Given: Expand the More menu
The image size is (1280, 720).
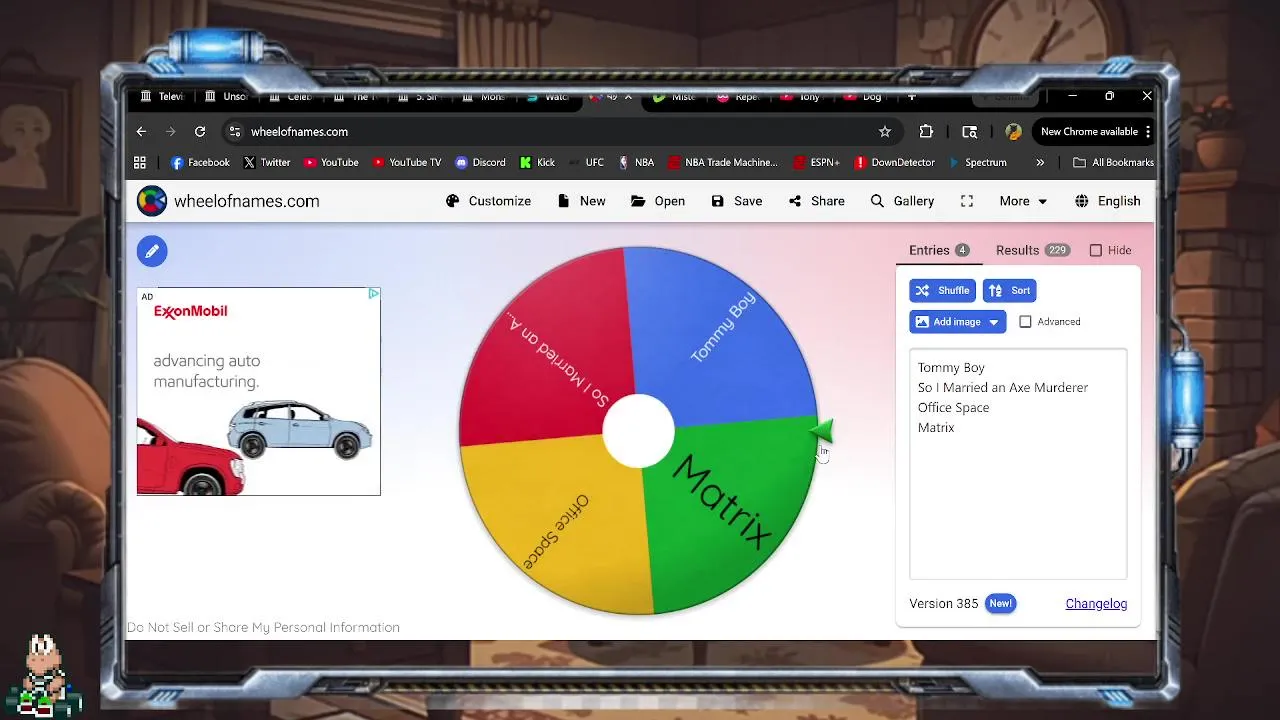Looking at the screenshot, I should 1023,201.
